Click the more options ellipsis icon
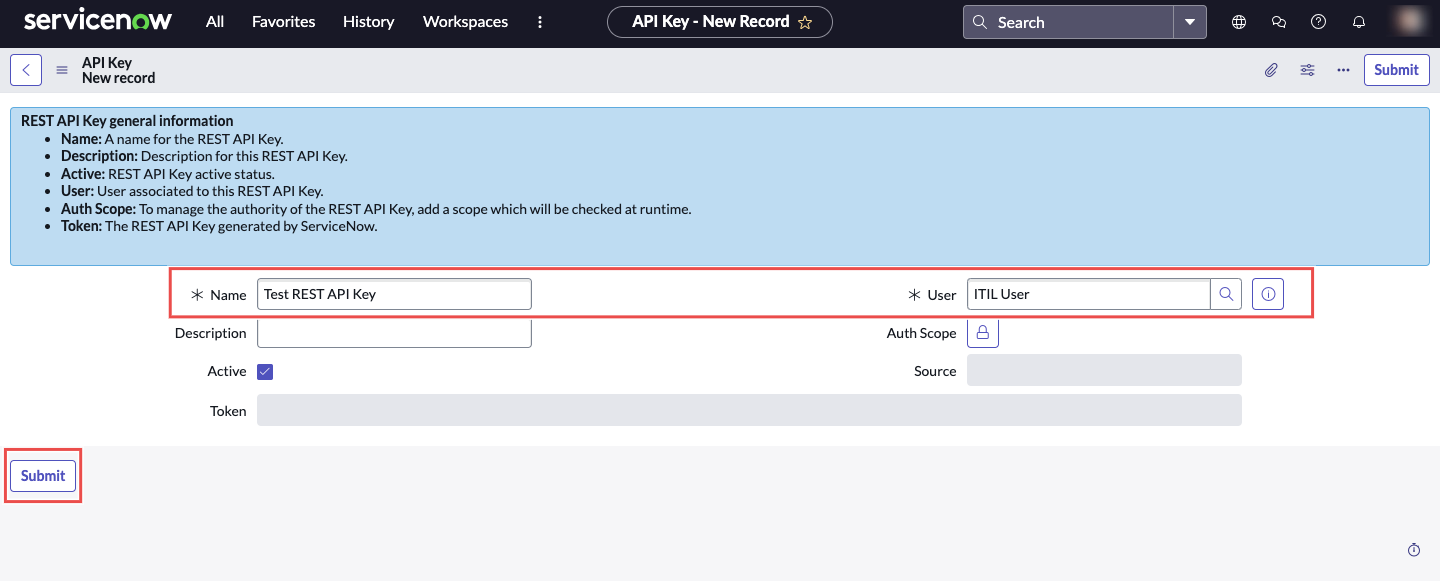 point(1343,69)
